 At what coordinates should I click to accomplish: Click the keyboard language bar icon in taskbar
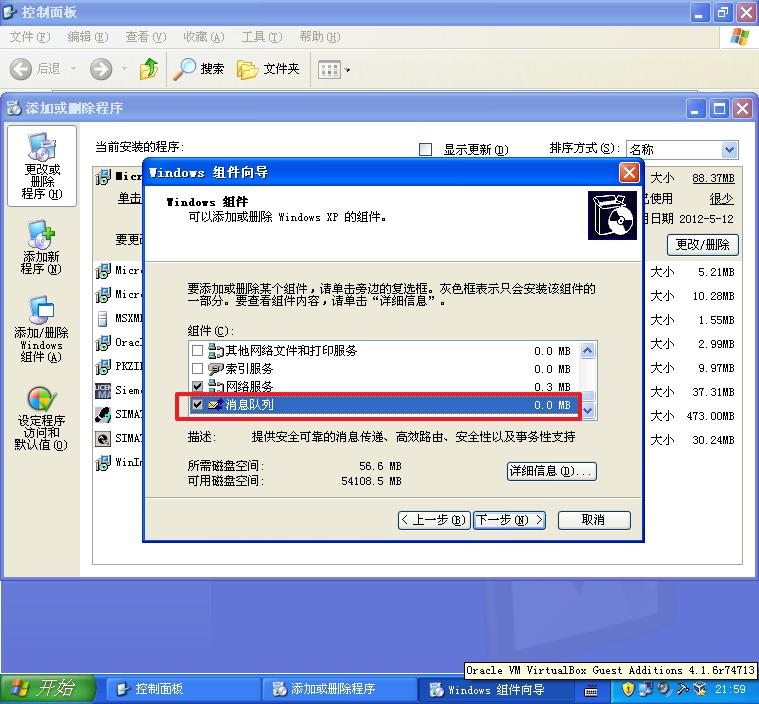(591, 691)
